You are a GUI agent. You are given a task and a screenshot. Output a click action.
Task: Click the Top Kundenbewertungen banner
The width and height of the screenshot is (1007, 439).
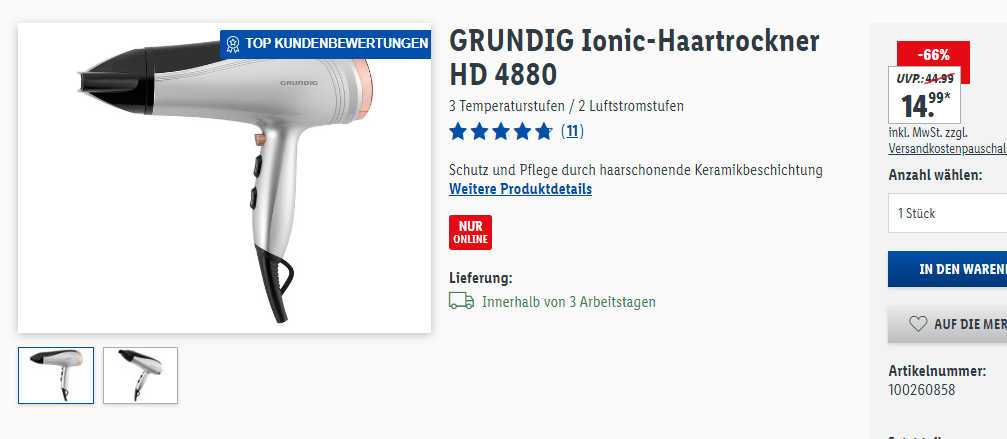[x=326, y=44]
